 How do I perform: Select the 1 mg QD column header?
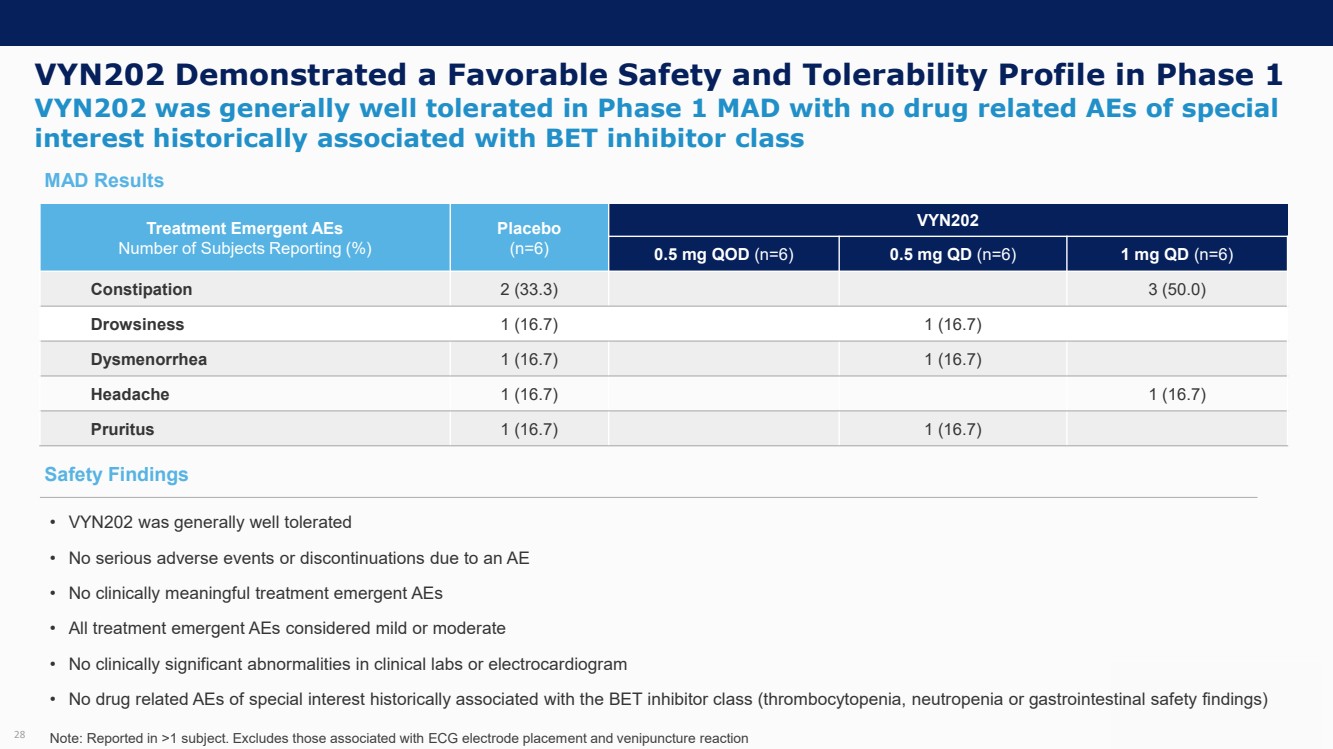pos(1177,255)
